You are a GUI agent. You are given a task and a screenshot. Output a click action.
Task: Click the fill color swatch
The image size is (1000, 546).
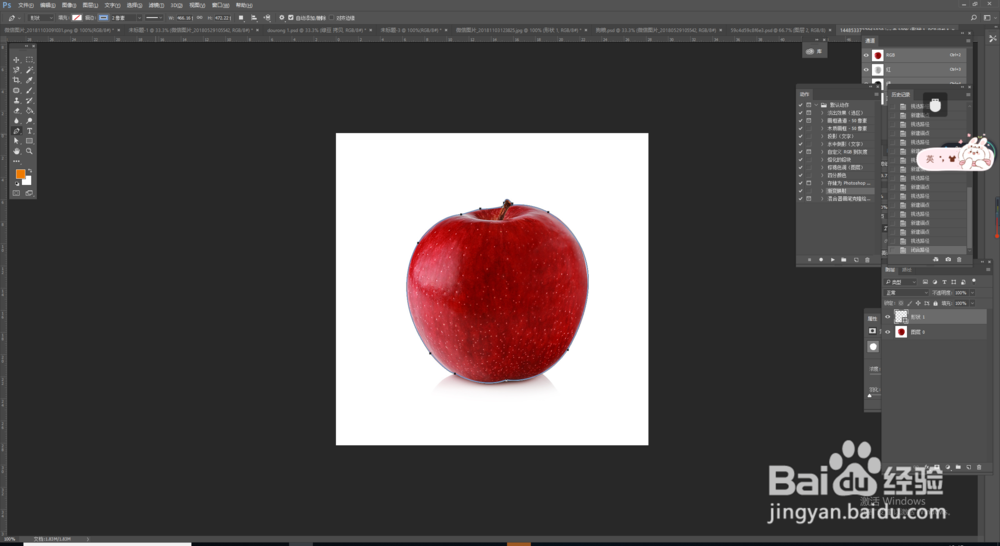coord(77,18)
